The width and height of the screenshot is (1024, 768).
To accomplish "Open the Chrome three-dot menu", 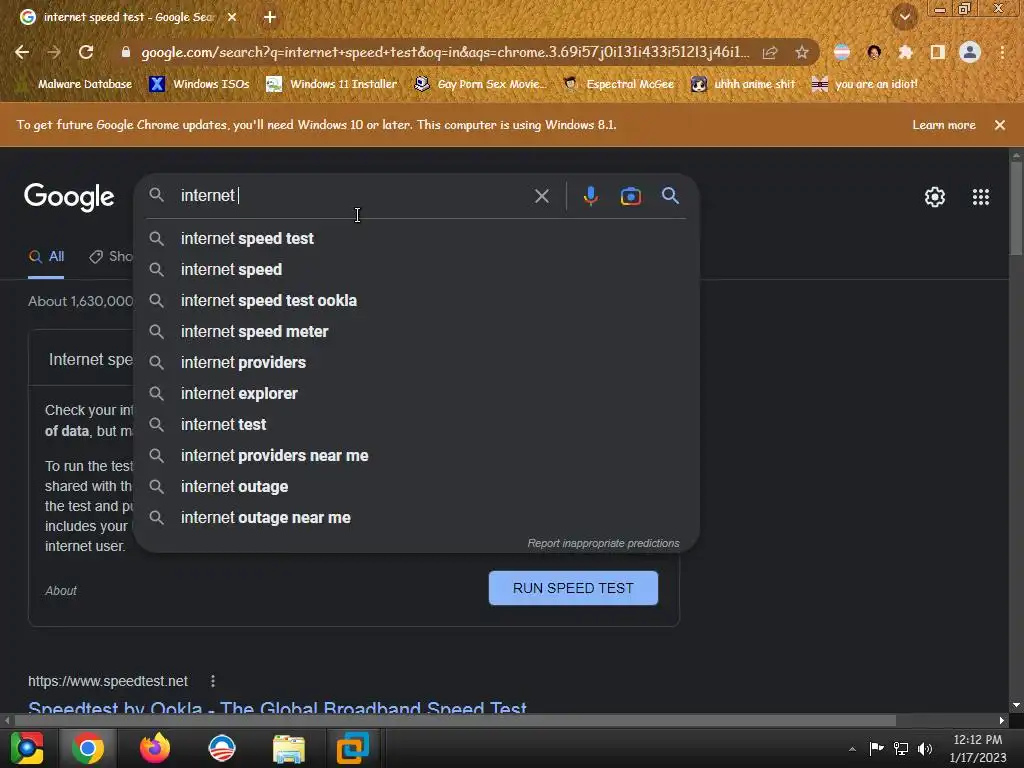I will tap(1002, 52).
